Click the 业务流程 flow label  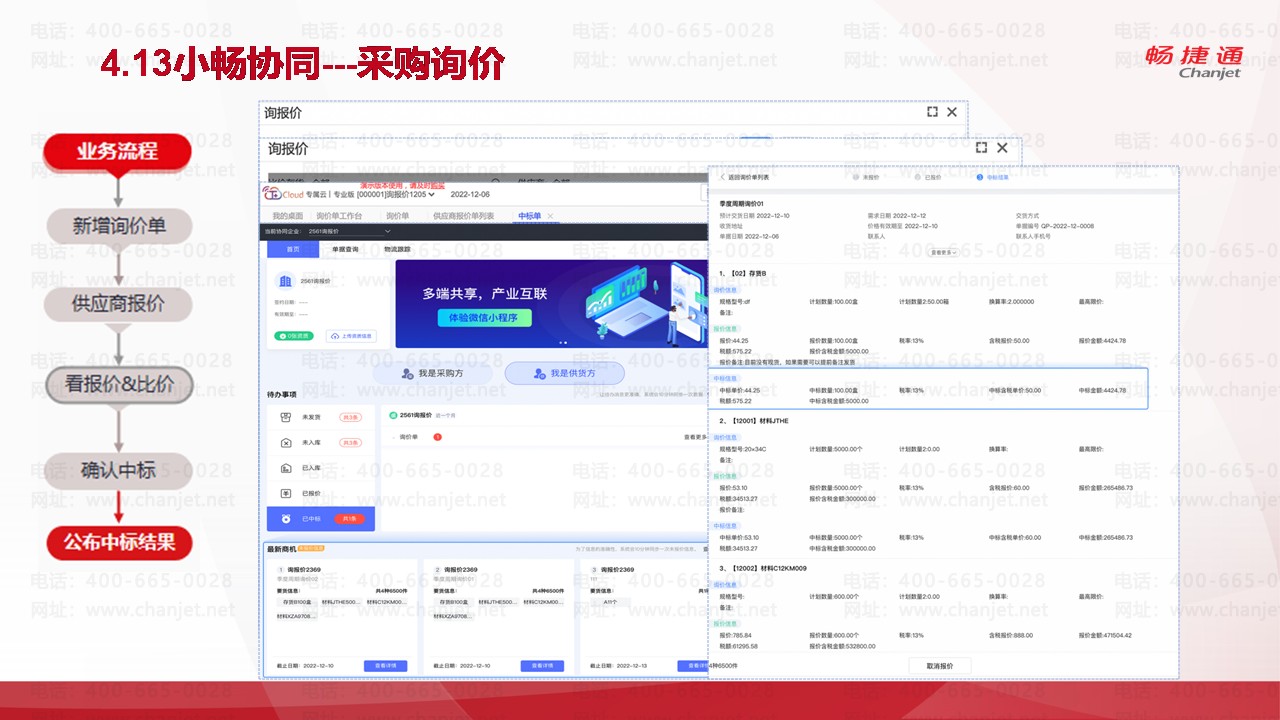[x=117, y=152]
